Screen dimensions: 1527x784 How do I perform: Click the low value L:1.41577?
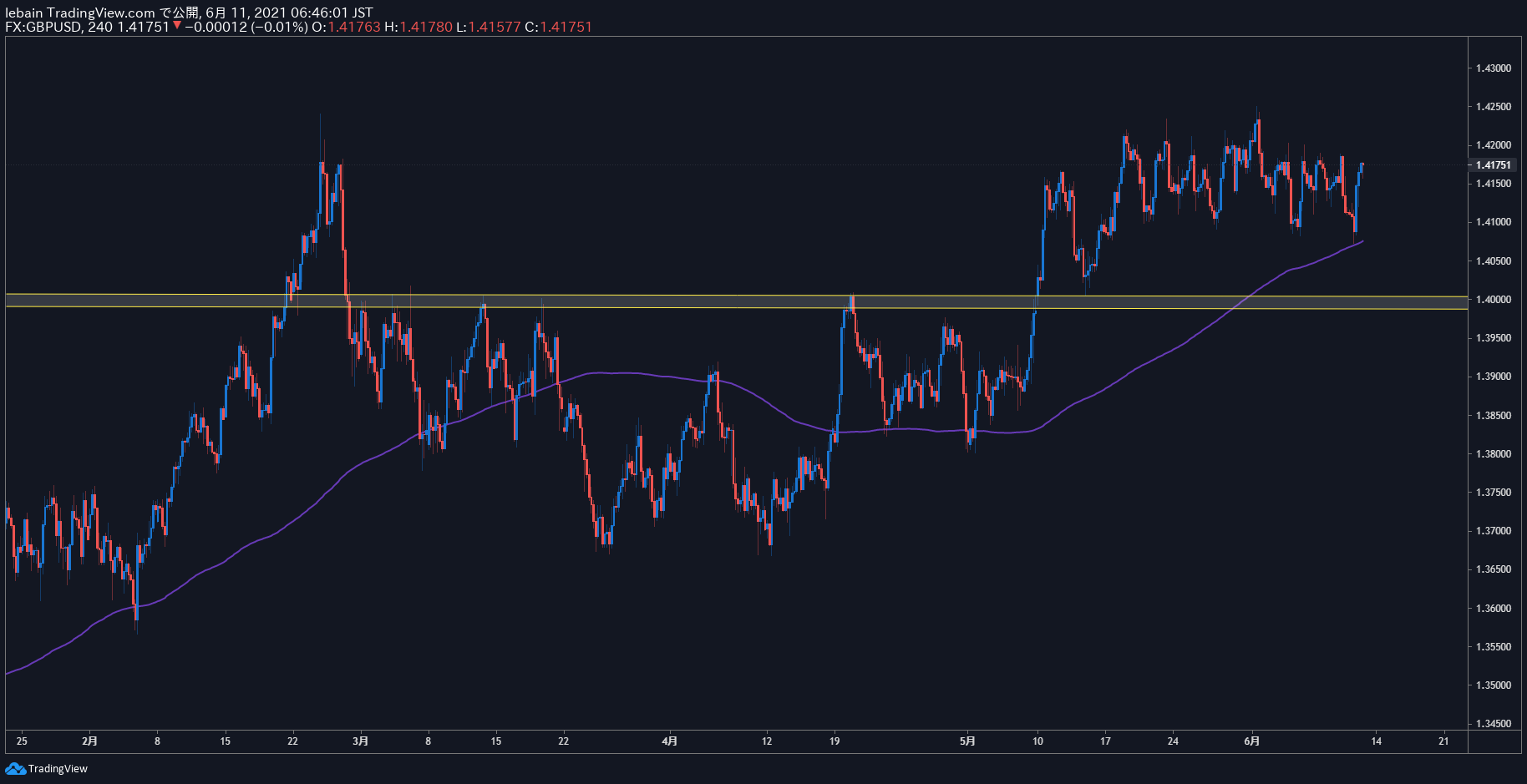tap(489, 27)
